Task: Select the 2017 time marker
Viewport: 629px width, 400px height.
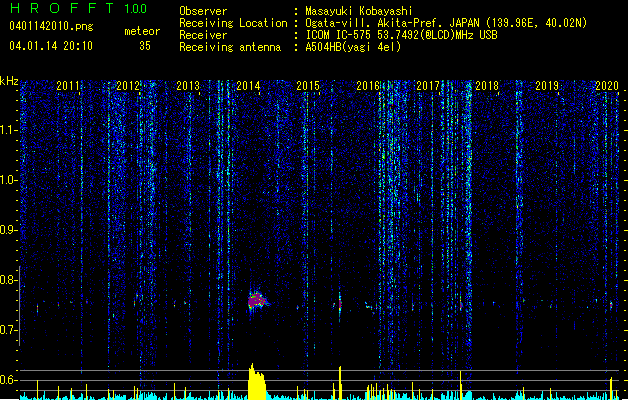Action: (428, 86)
